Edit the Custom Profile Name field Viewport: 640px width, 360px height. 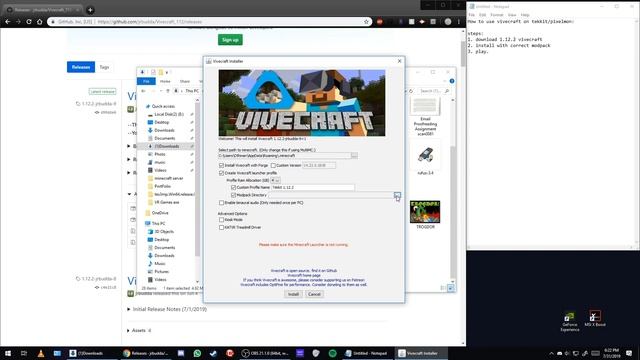click(x=313, y=187)
